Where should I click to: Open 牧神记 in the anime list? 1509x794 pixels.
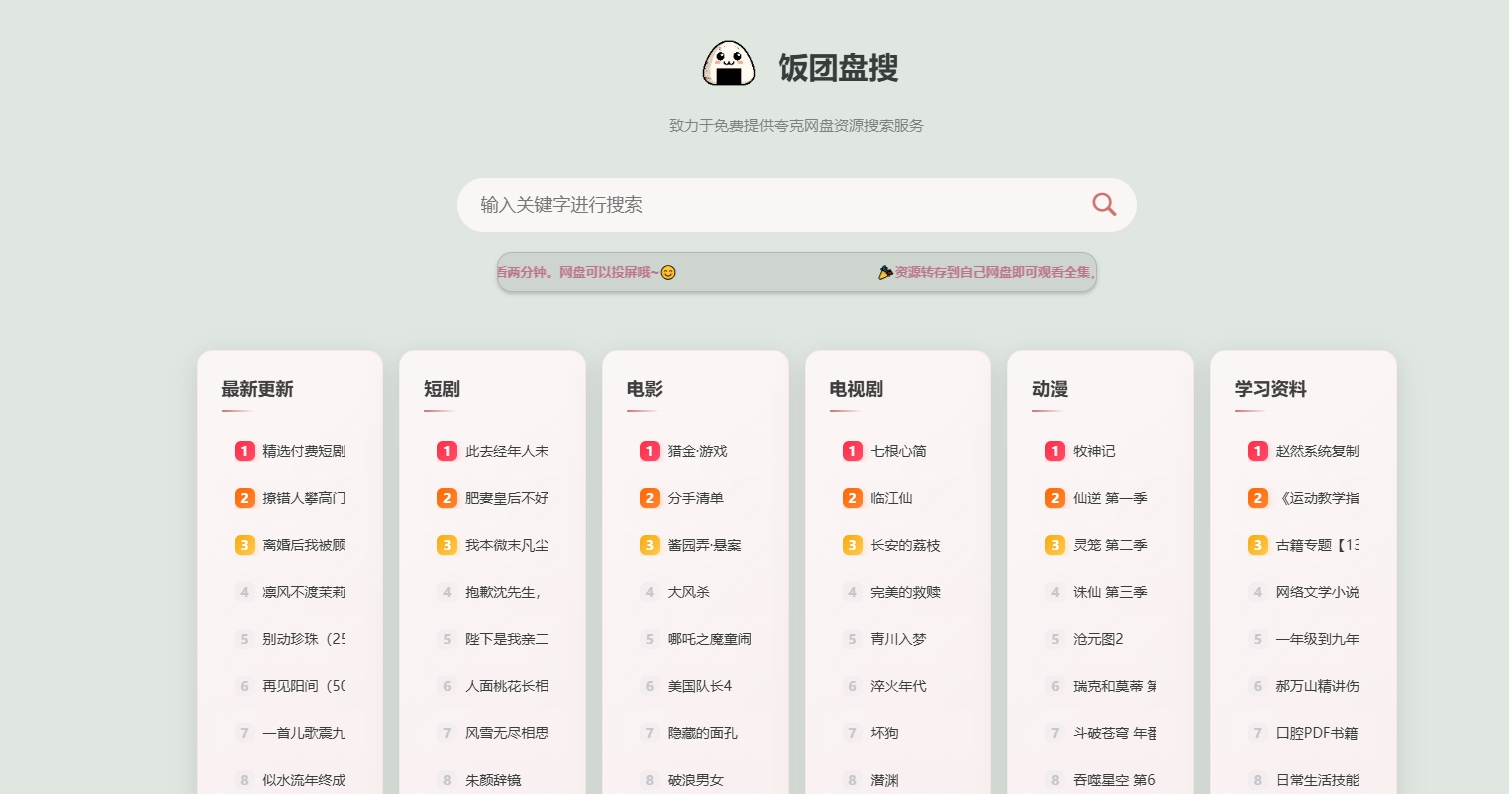[1094, 451]
